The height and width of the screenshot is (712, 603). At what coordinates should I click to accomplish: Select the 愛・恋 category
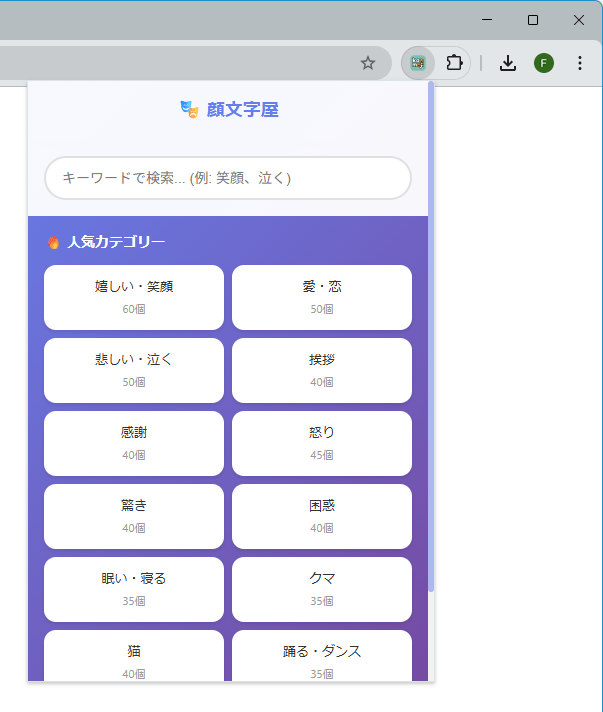click(x=322, y=297)
